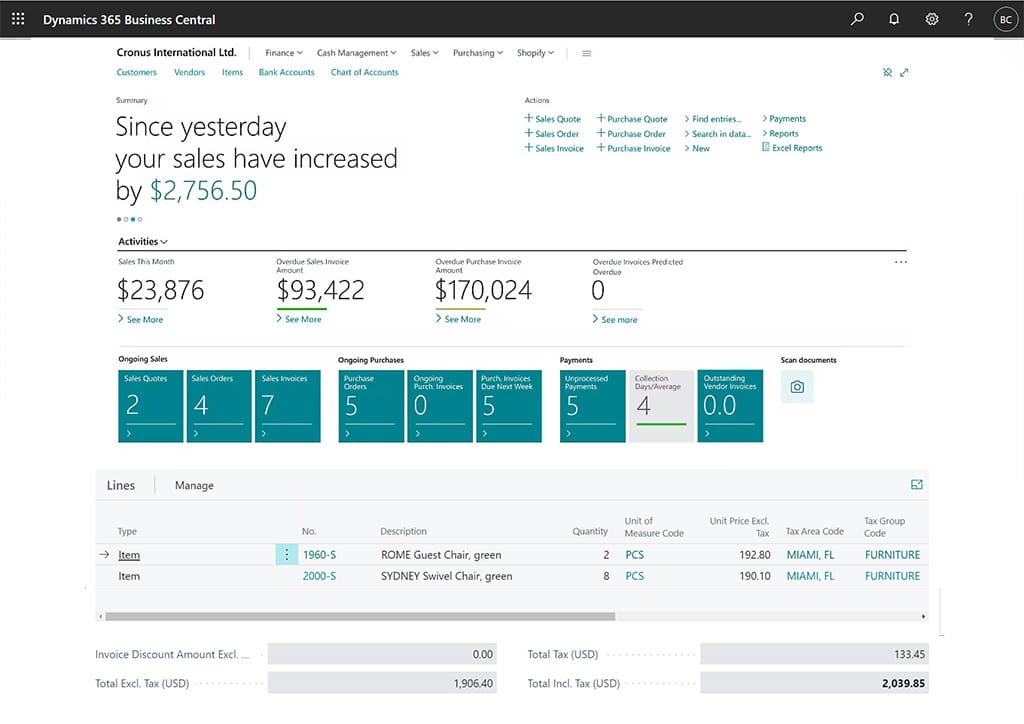The height and width of the screenshot is (724, 1024).
Task: Expand the Cash Management menu
Action: pyautogui.click(x=357, y=53)
